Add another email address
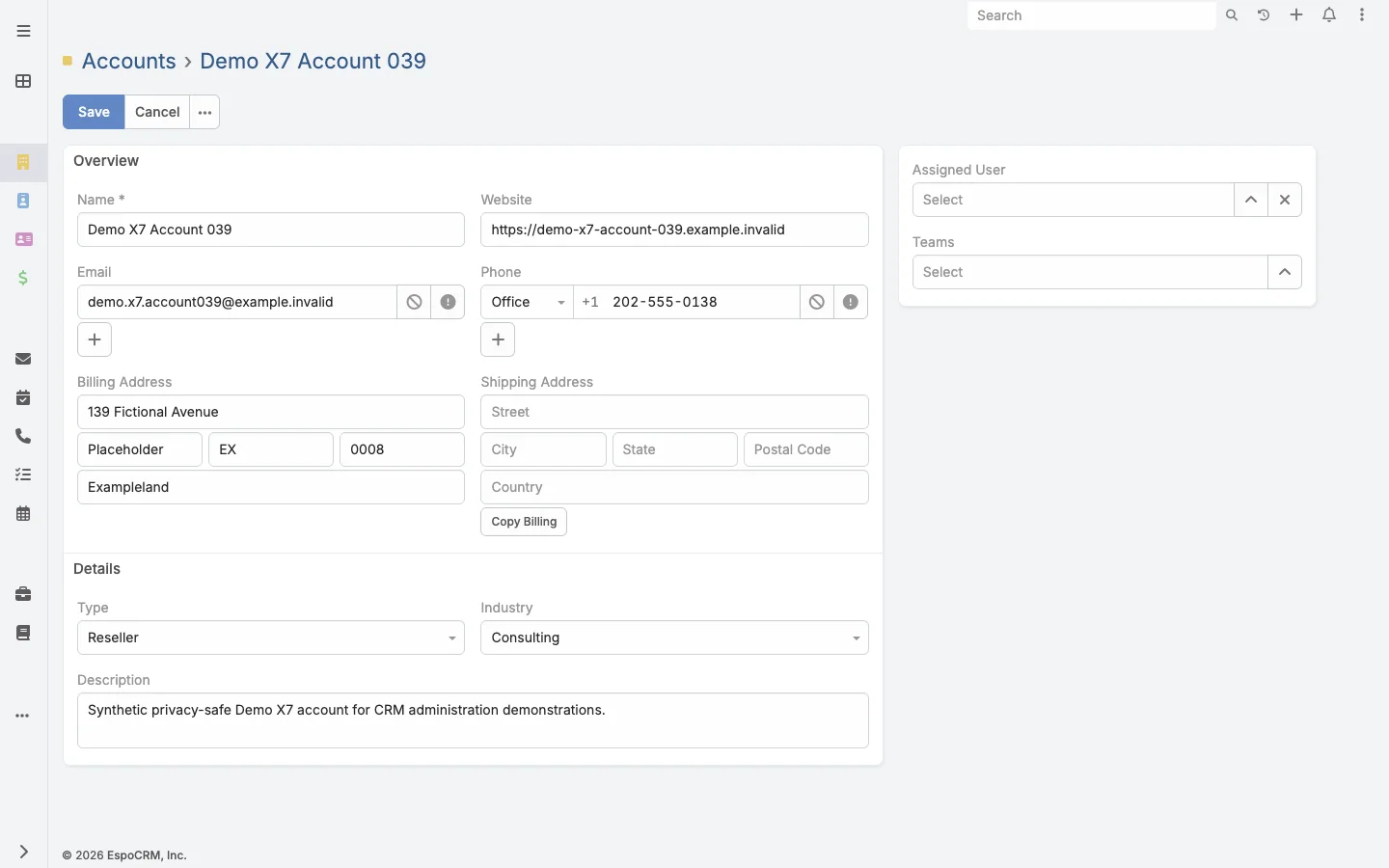This screenshot has width=1389, height=868. 95,339
